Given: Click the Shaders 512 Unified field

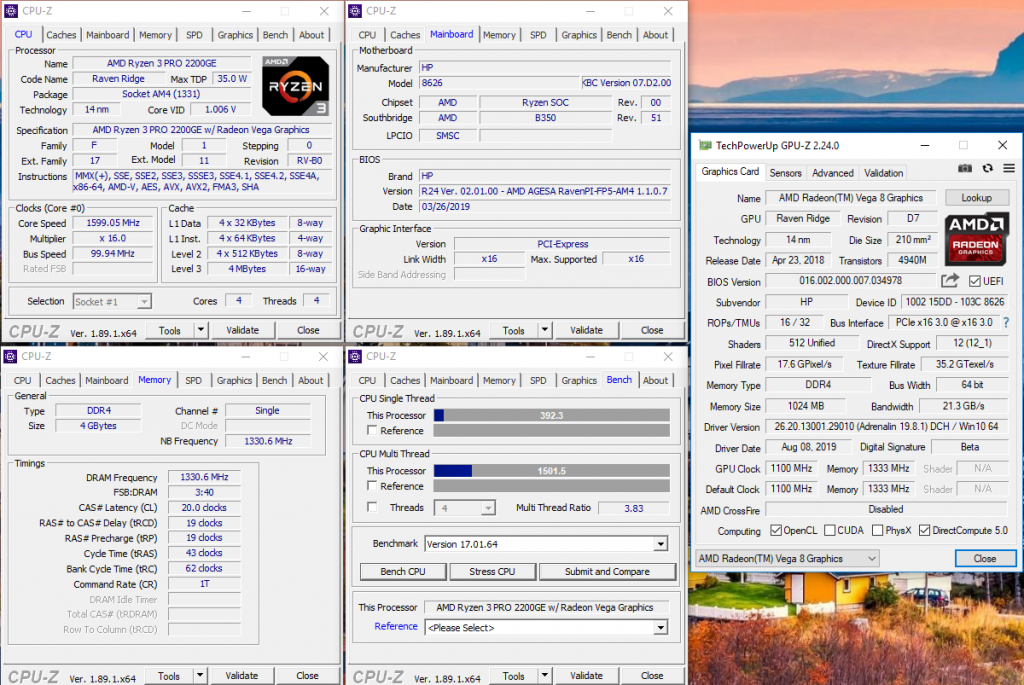Looking at the screenshot, I should pos(811,343).
